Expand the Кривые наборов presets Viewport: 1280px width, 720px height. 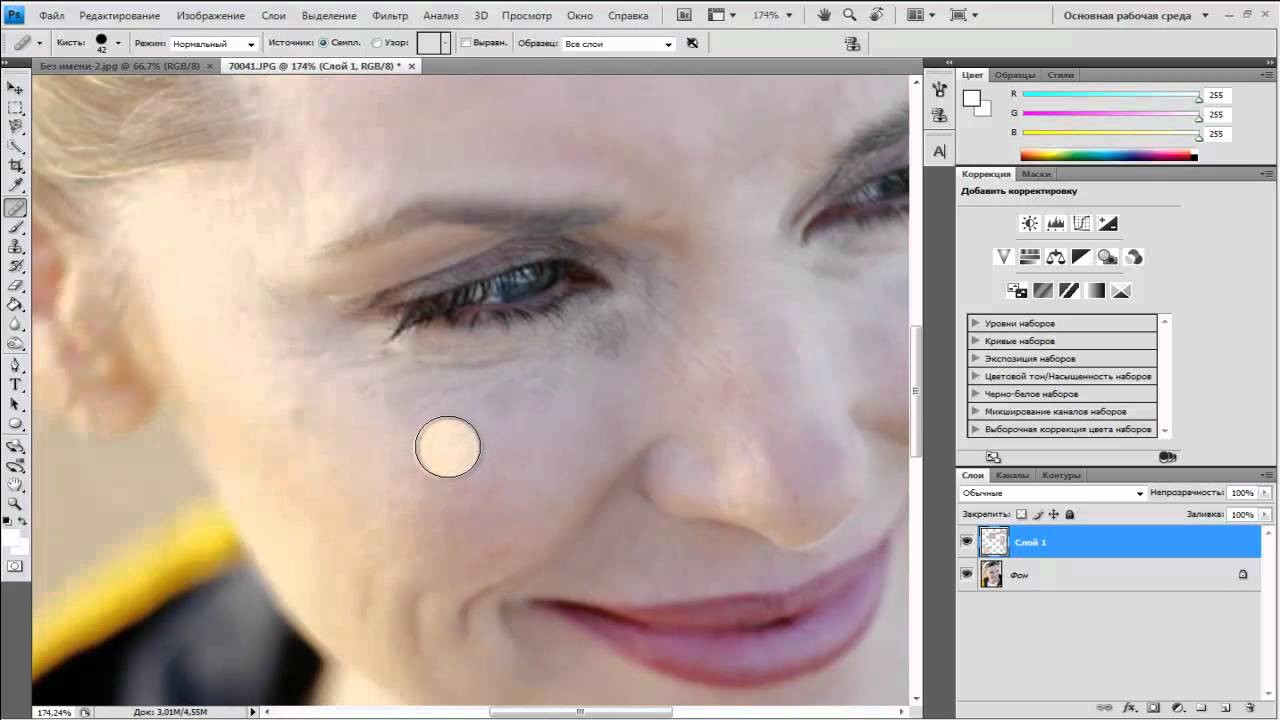[975, 341]
